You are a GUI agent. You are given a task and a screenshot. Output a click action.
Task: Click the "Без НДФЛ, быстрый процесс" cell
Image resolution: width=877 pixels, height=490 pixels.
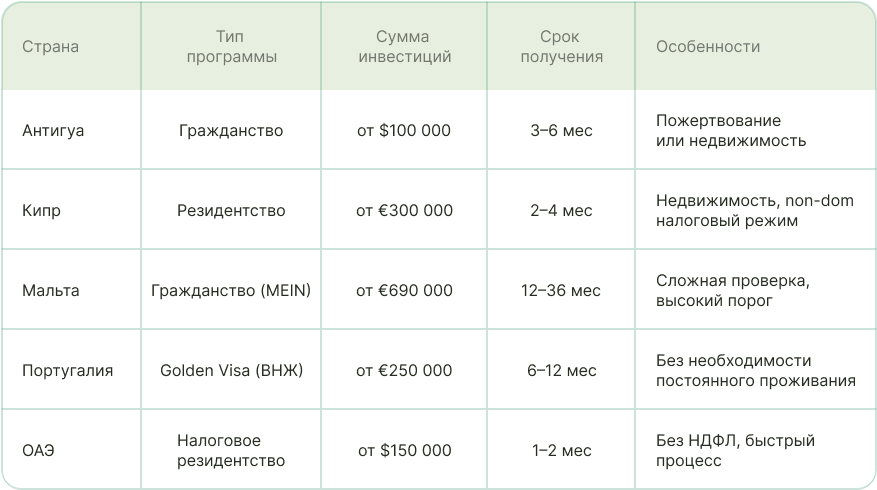(x=735, y=451)
